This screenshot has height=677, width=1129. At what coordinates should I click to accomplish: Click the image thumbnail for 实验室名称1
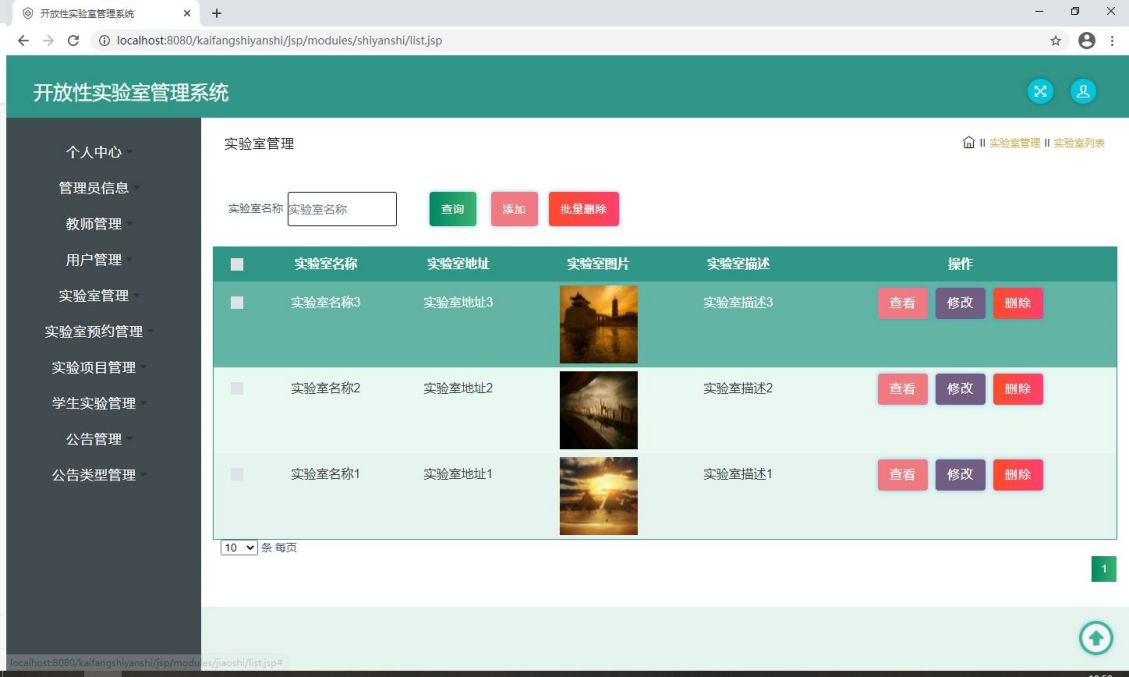[x=598, y=496]
